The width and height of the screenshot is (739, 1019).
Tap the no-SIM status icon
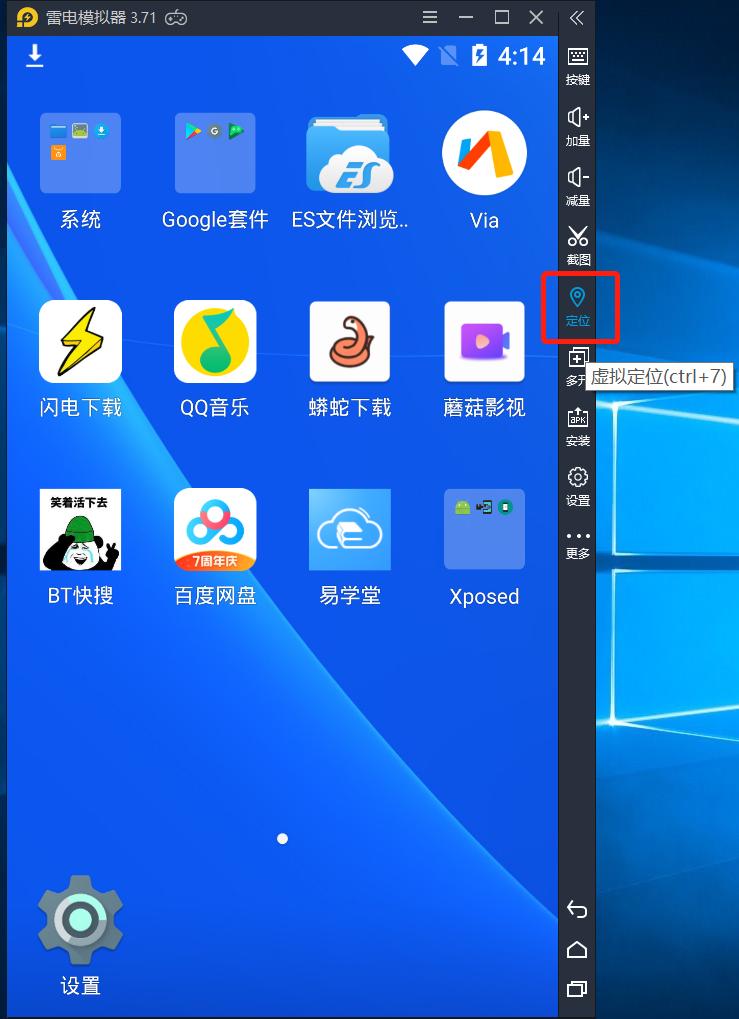(x=448, y=55)
